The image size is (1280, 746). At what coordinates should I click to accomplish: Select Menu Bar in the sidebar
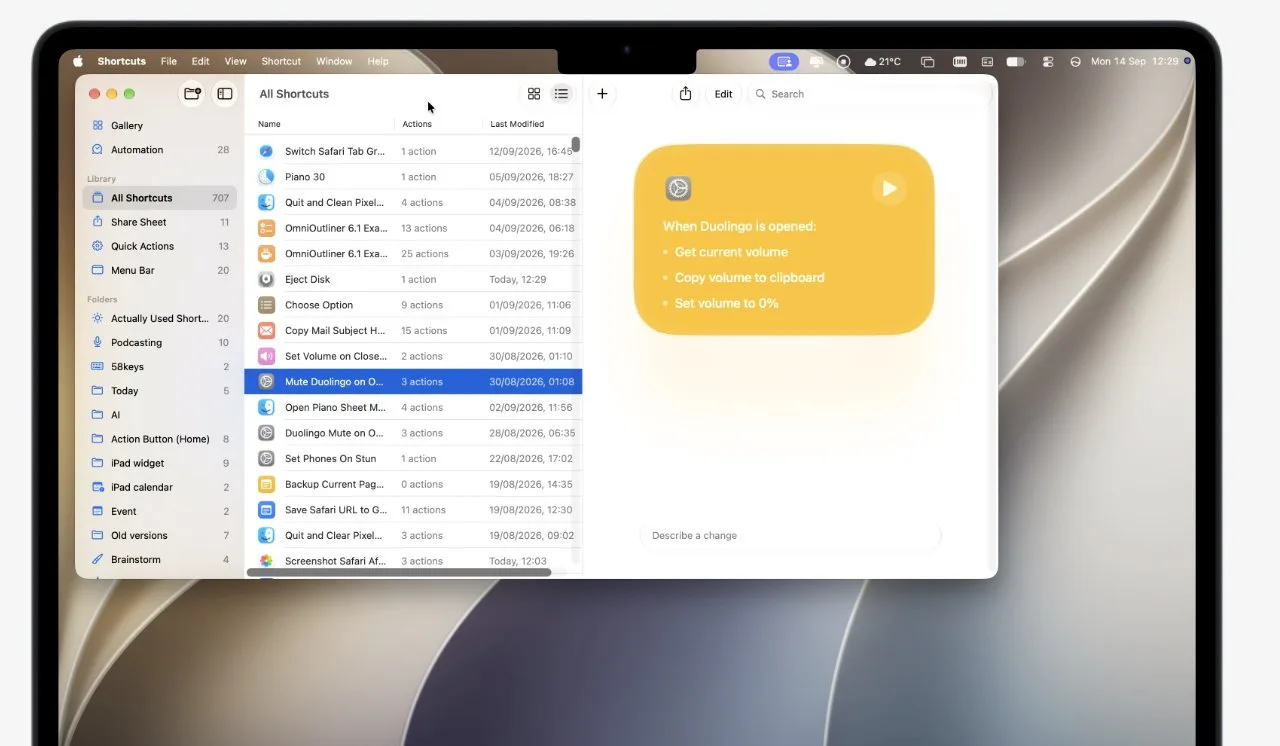160,270
